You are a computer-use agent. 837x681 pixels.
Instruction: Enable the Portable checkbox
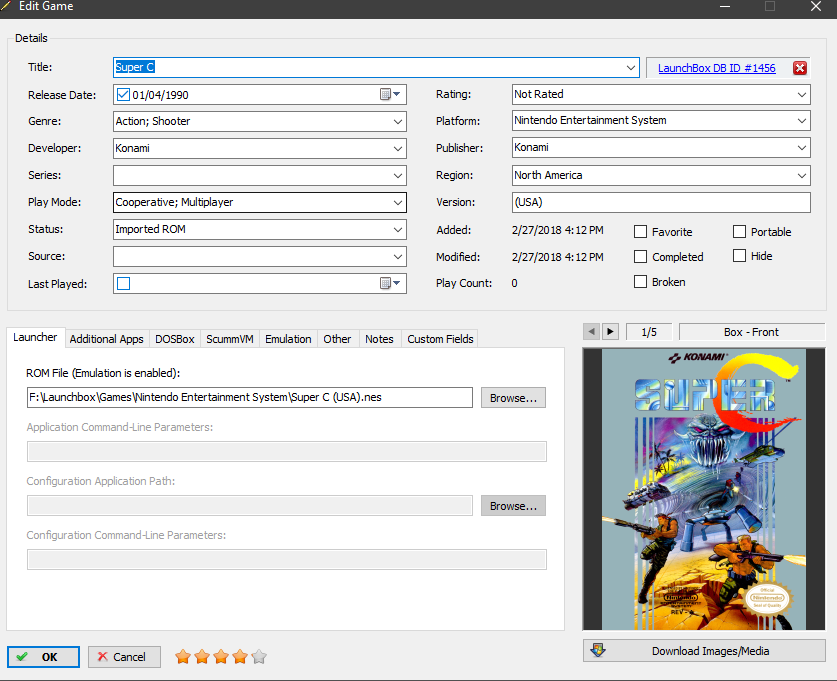pyautogui.click(x=739, y=232)
